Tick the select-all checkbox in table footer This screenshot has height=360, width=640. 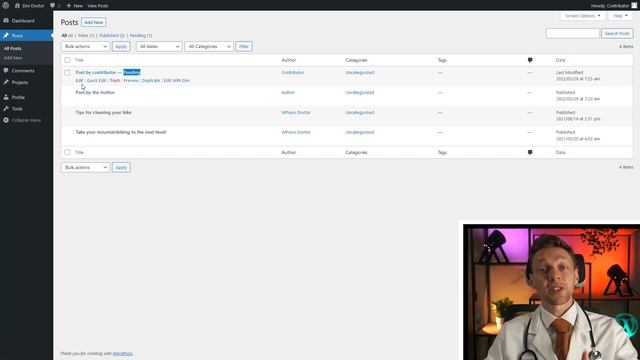(67, 152)
